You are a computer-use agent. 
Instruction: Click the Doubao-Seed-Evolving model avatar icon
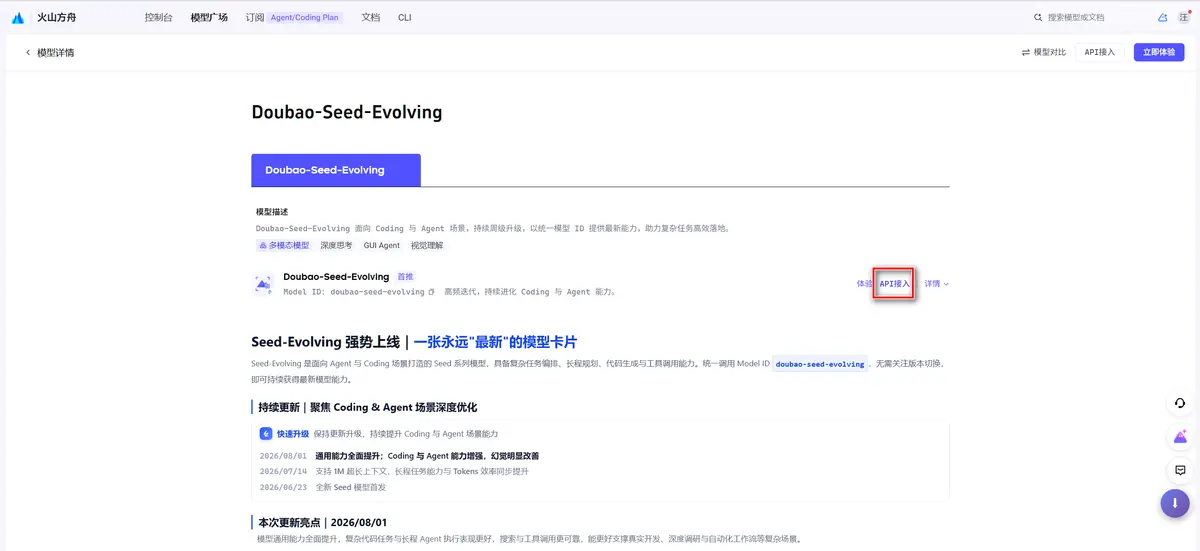pos(263,284)
